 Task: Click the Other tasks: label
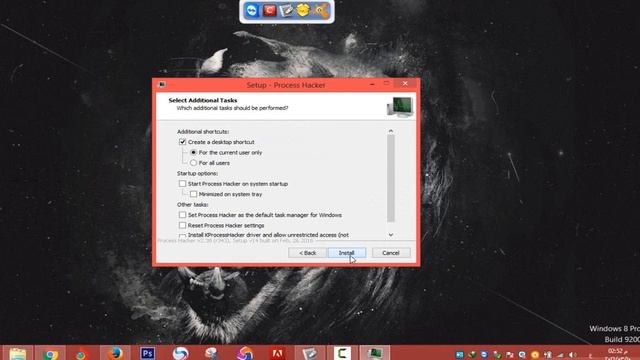193,204
